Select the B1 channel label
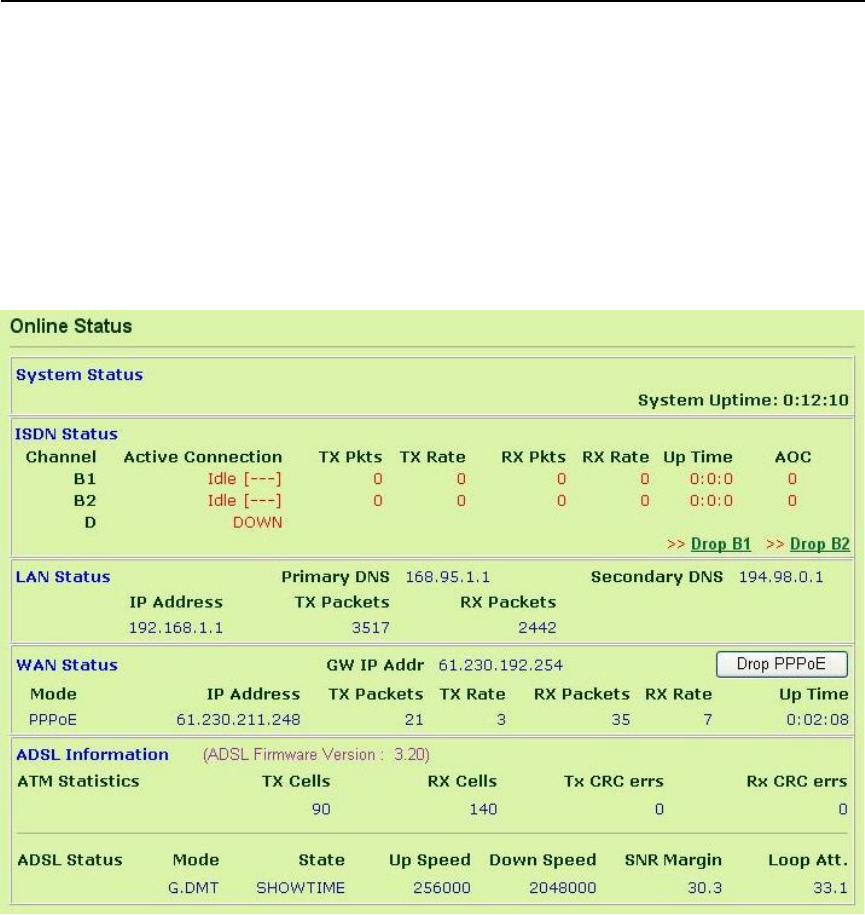Viewport: 865px width, 915px height. coord(85,479)
